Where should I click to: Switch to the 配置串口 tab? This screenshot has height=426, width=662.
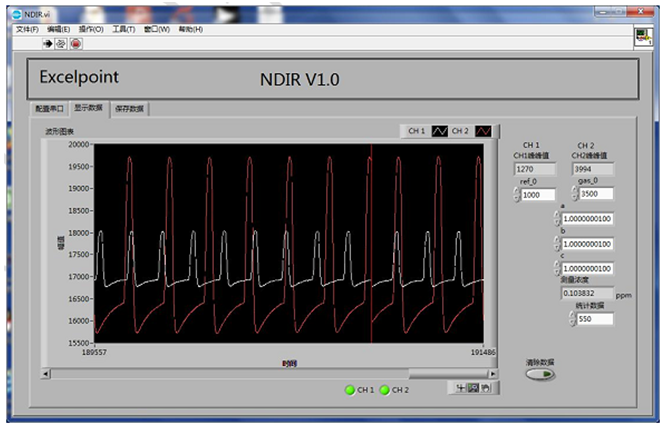click(49, 109)
